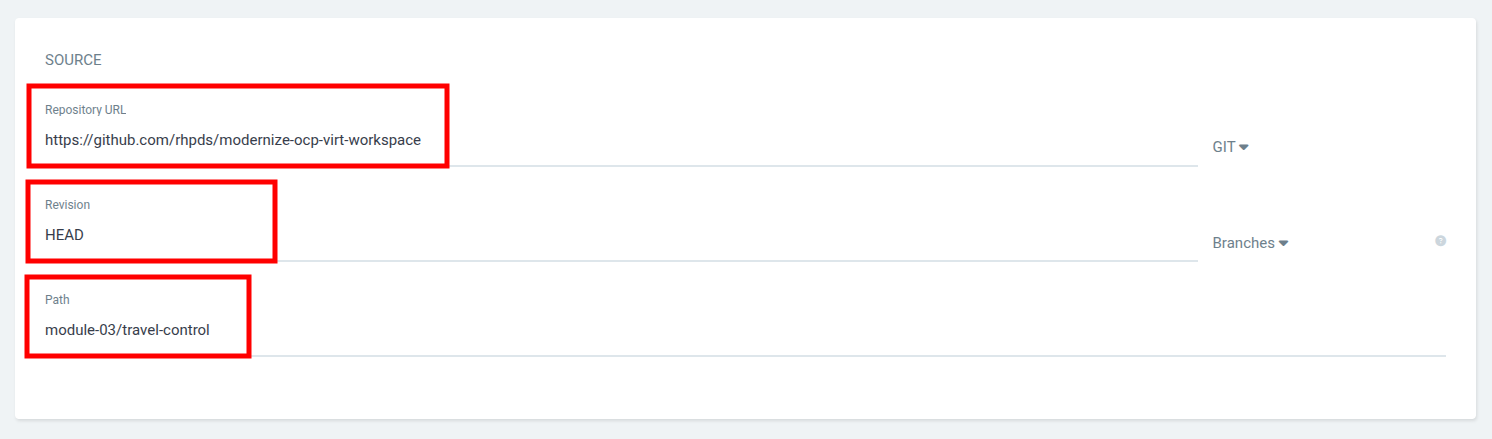Click the caret arrow next to GIT

1244,148
